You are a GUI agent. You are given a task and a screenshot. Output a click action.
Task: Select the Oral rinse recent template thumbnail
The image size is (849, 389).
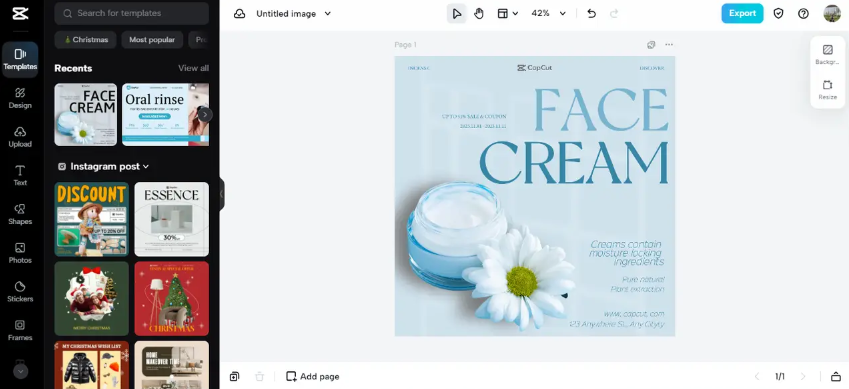tap(165, 114)
